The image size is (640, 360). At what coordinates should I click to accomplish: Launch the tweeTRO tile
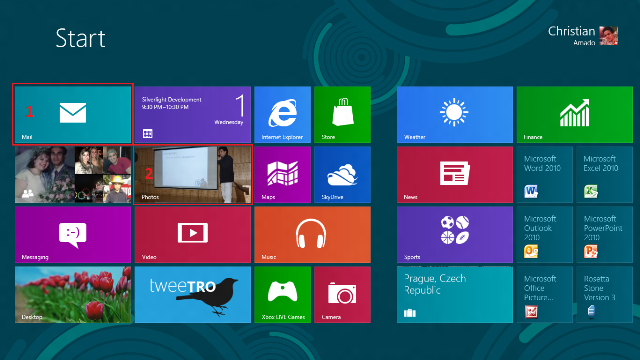(x=193, y=295)
